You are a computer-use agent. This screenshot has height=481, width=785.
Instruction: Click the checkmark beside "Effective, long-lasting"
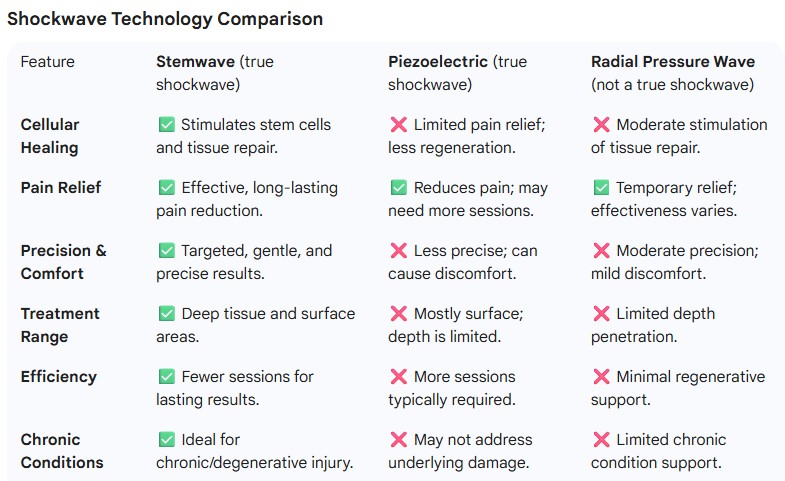pyautogui.click(x=166, y=188)
